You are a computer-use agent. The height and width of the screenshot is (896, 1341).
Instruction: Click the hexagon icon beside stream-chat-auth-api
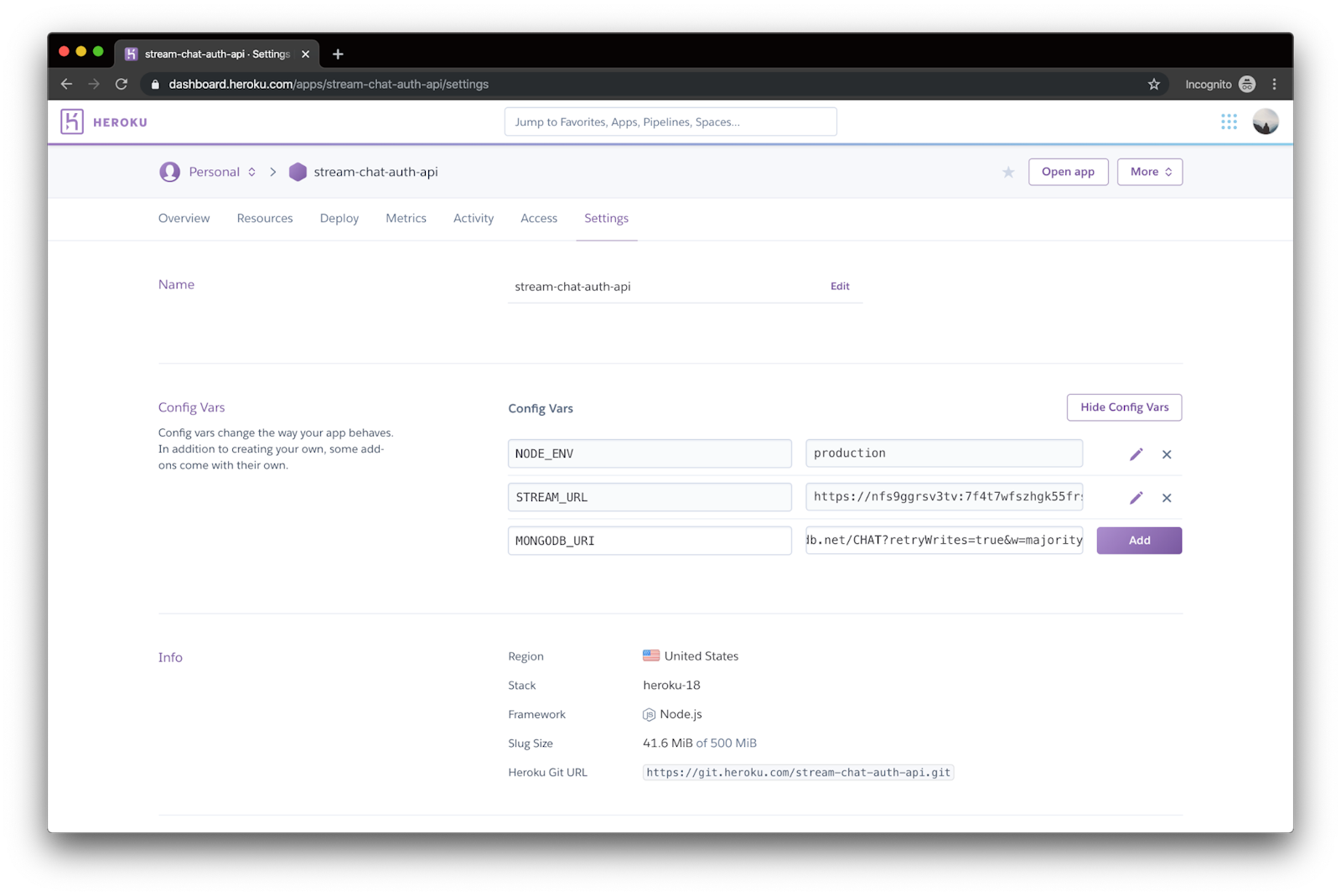[298, 171]
